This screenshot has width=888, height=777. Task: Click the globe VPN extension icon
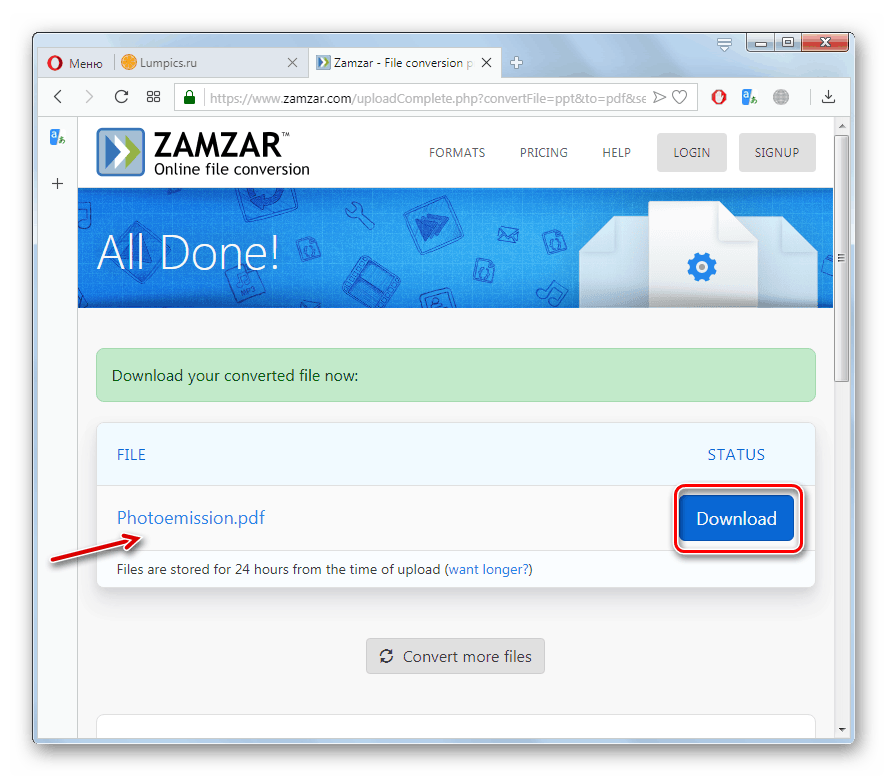(781, 97)
